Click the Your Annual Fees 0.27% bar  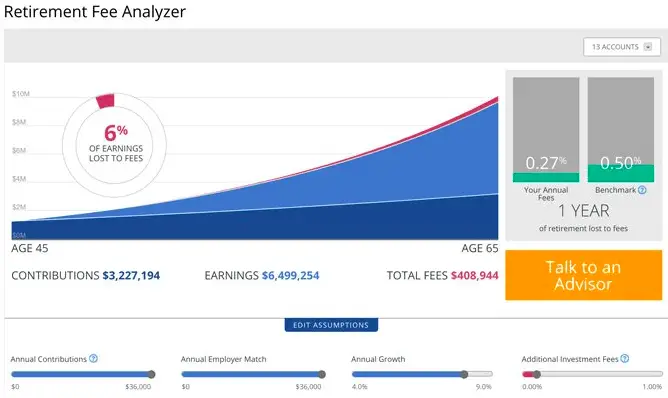546,130
